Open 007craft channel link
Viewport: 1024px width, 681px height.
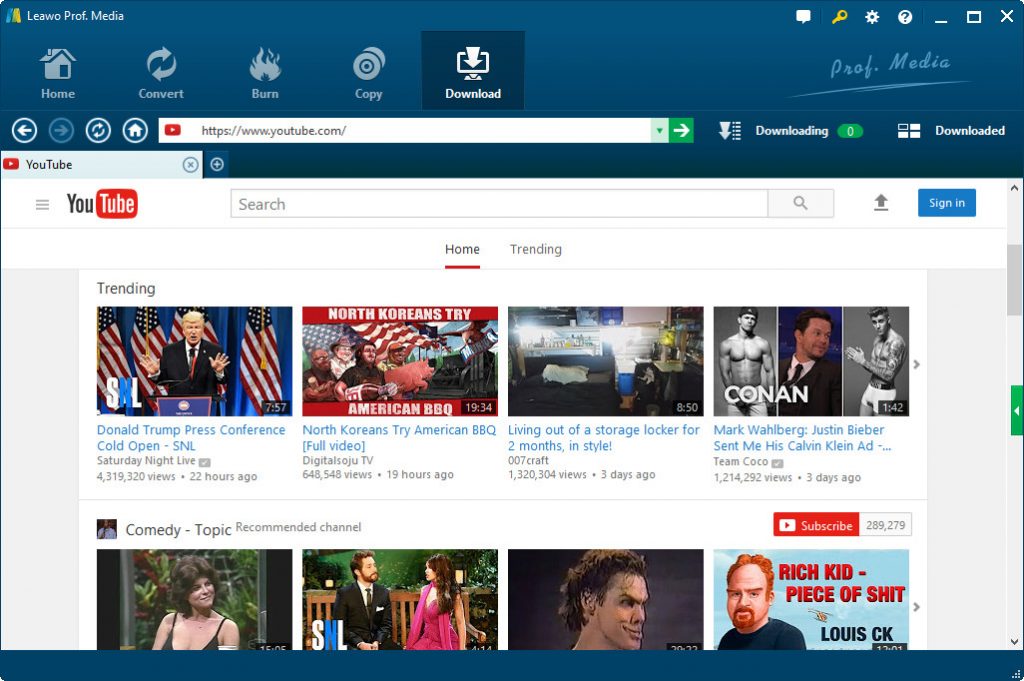tap(528, 460)
